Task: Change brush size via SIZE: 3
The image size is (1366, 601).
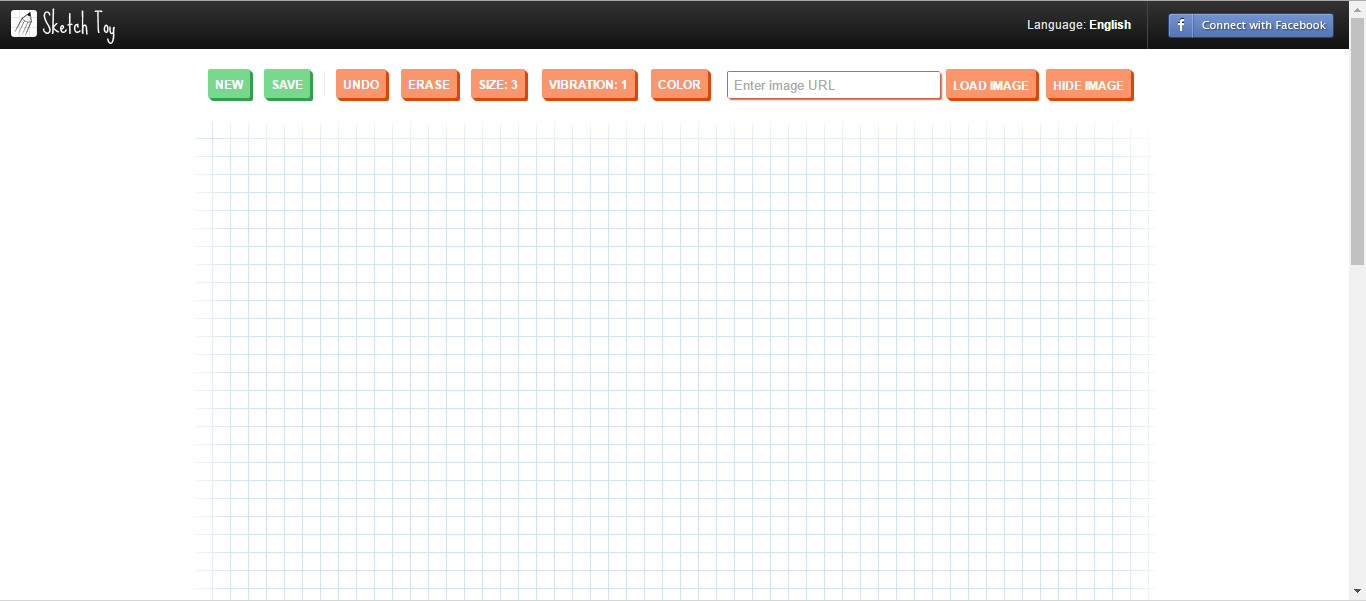Action: 498,85
